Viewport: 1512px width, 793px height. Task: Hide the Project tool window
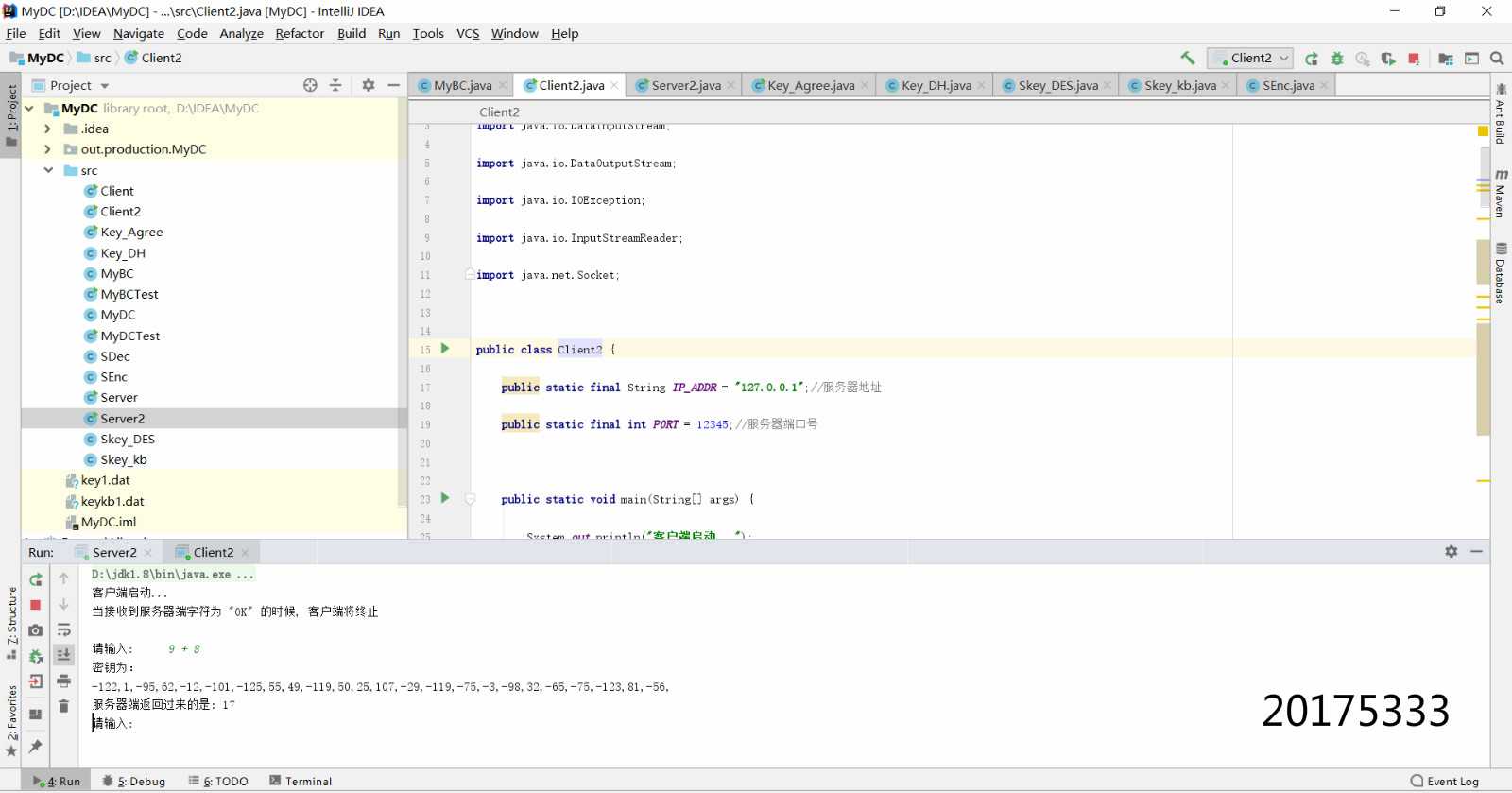click(393, 85)
